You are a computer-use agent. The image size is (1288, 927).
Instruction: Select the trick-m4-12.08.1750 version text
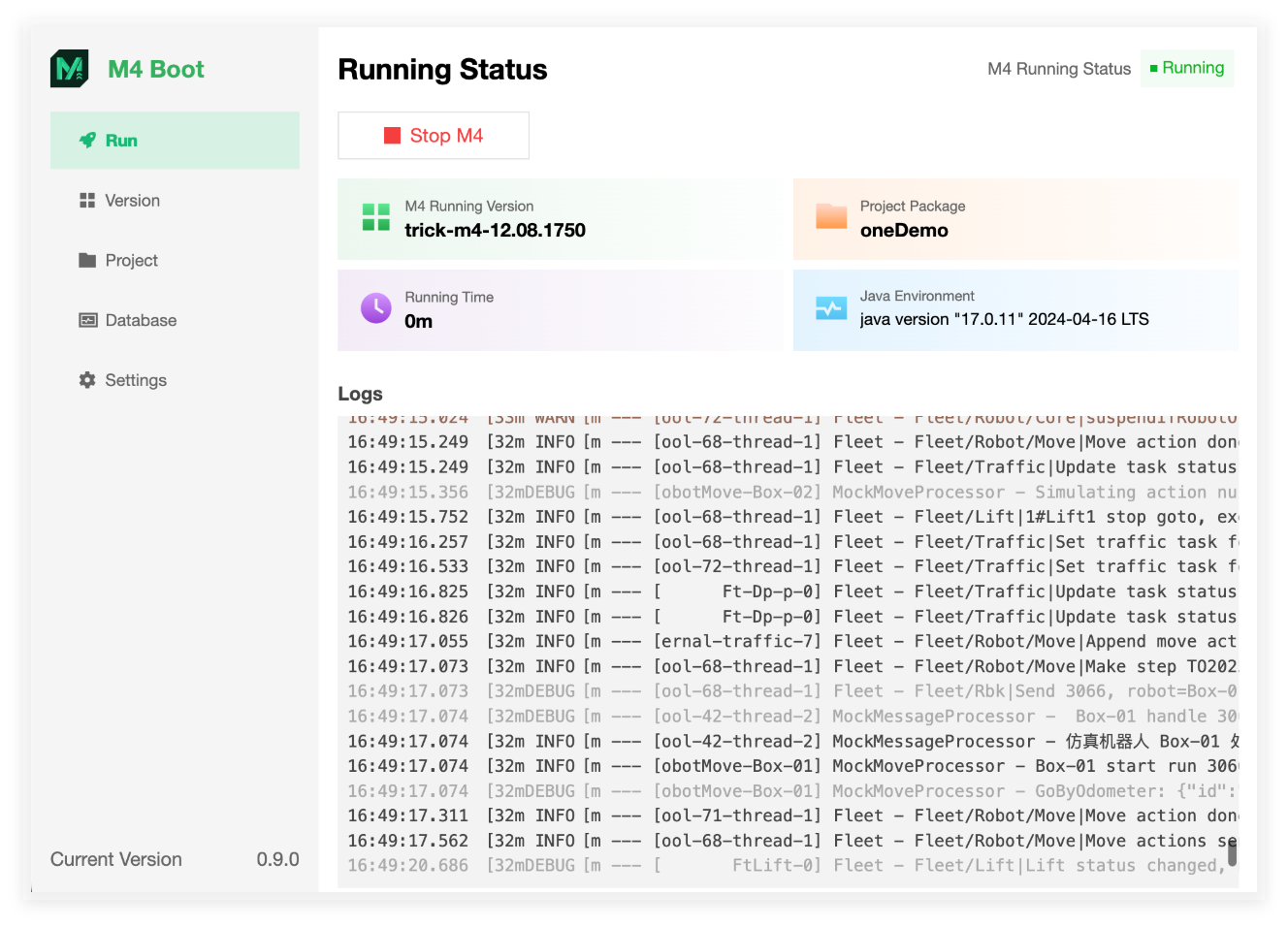(495, 231)
